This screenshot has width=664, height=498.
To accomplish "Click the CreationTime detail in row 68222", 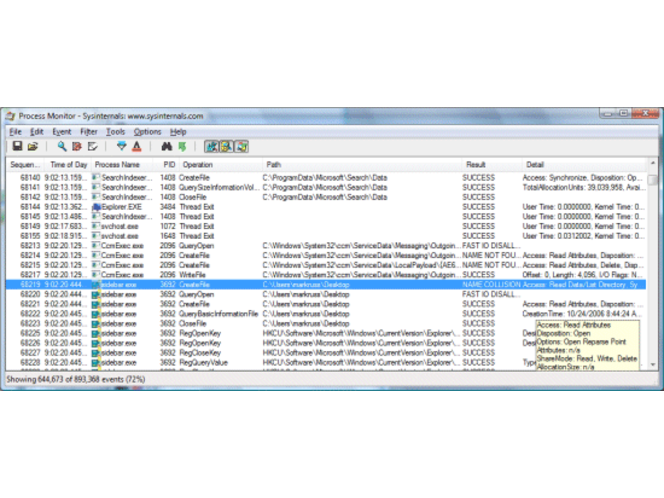I will (583, 314).
